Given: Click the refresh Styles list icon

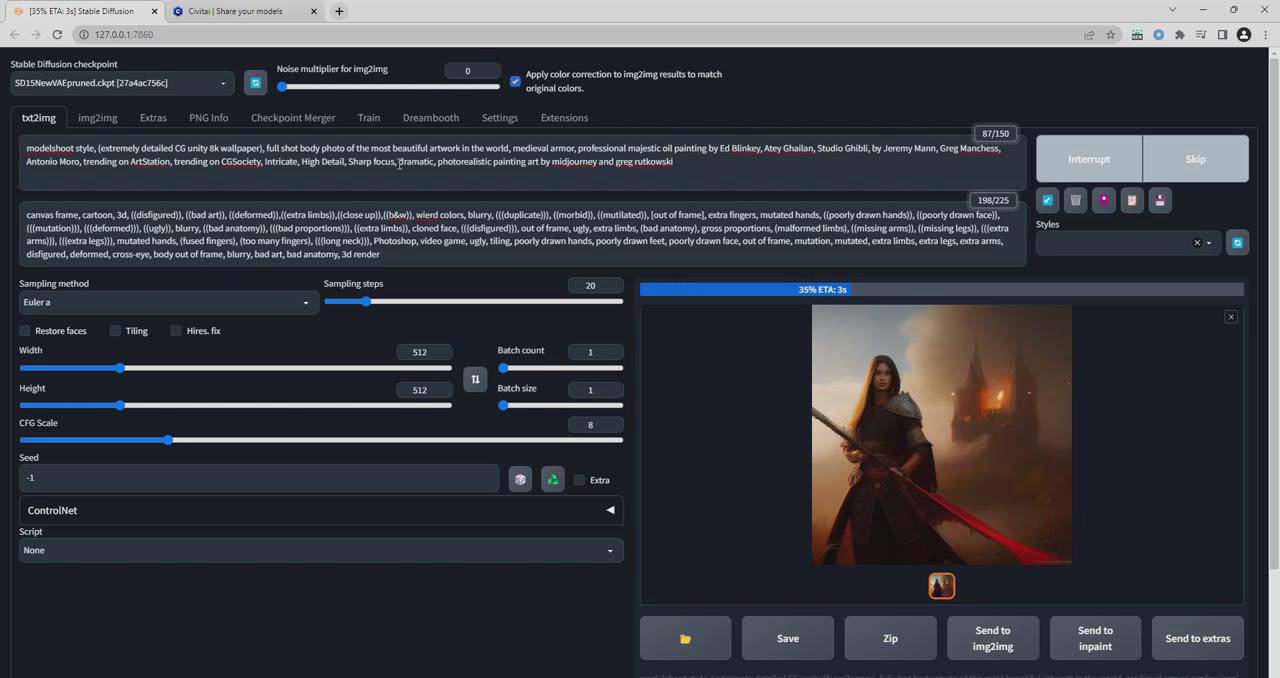Looking at the screenshot, I should point(1237,242).
